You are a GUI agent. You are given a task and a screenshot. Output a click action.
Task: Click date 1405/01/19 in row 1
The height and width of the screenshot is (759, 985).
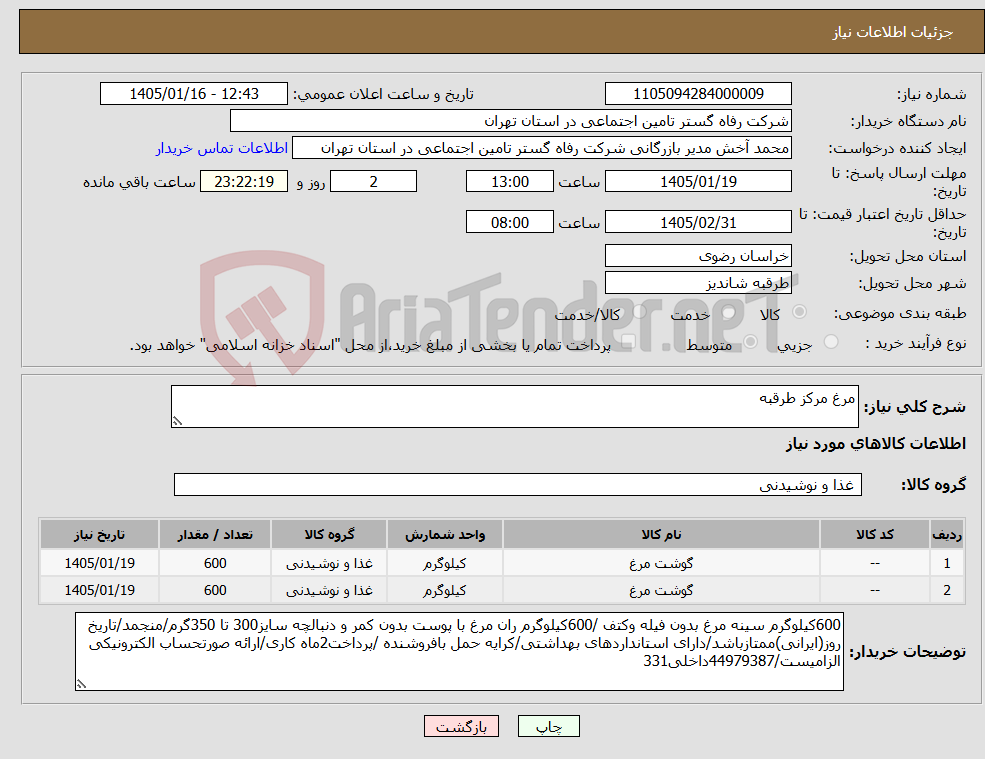[99, 563]
